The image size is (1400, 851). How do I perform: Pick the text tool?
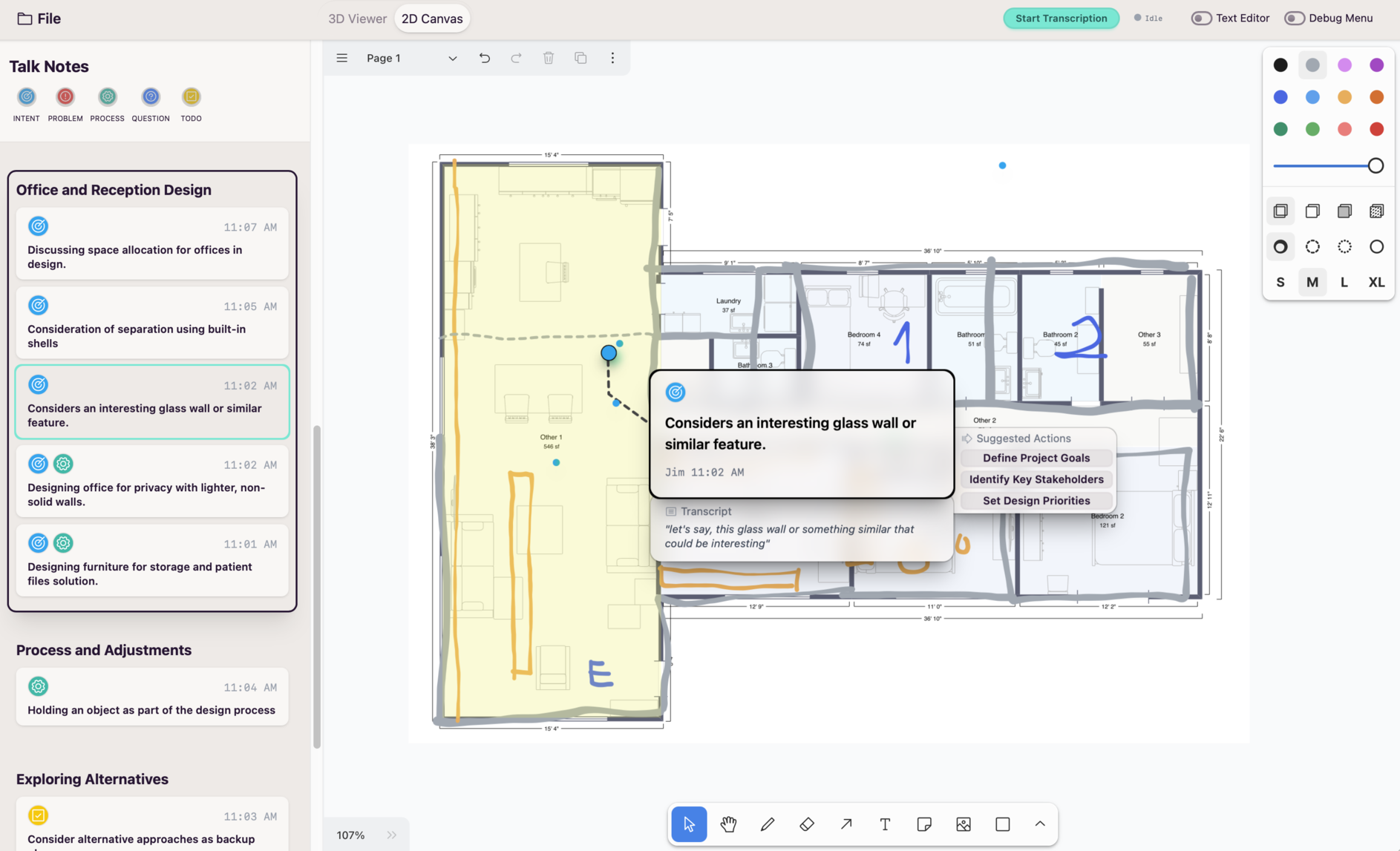885,824
